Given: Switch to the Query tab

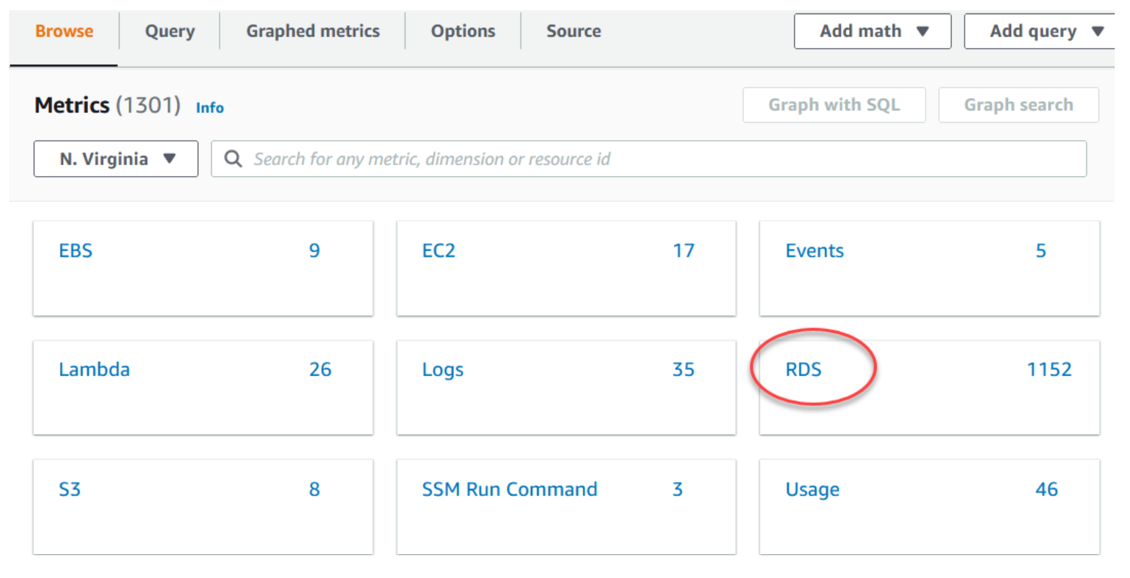Looking at the screenshot, I should [169, 31].
